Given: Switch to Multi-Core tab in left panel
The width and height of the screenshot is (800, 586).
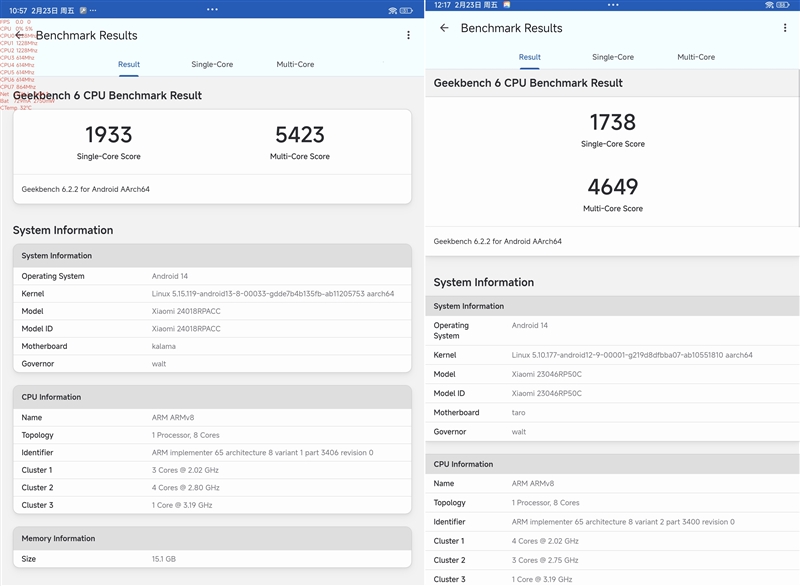Looking at the screenshot, I should 295,64.
